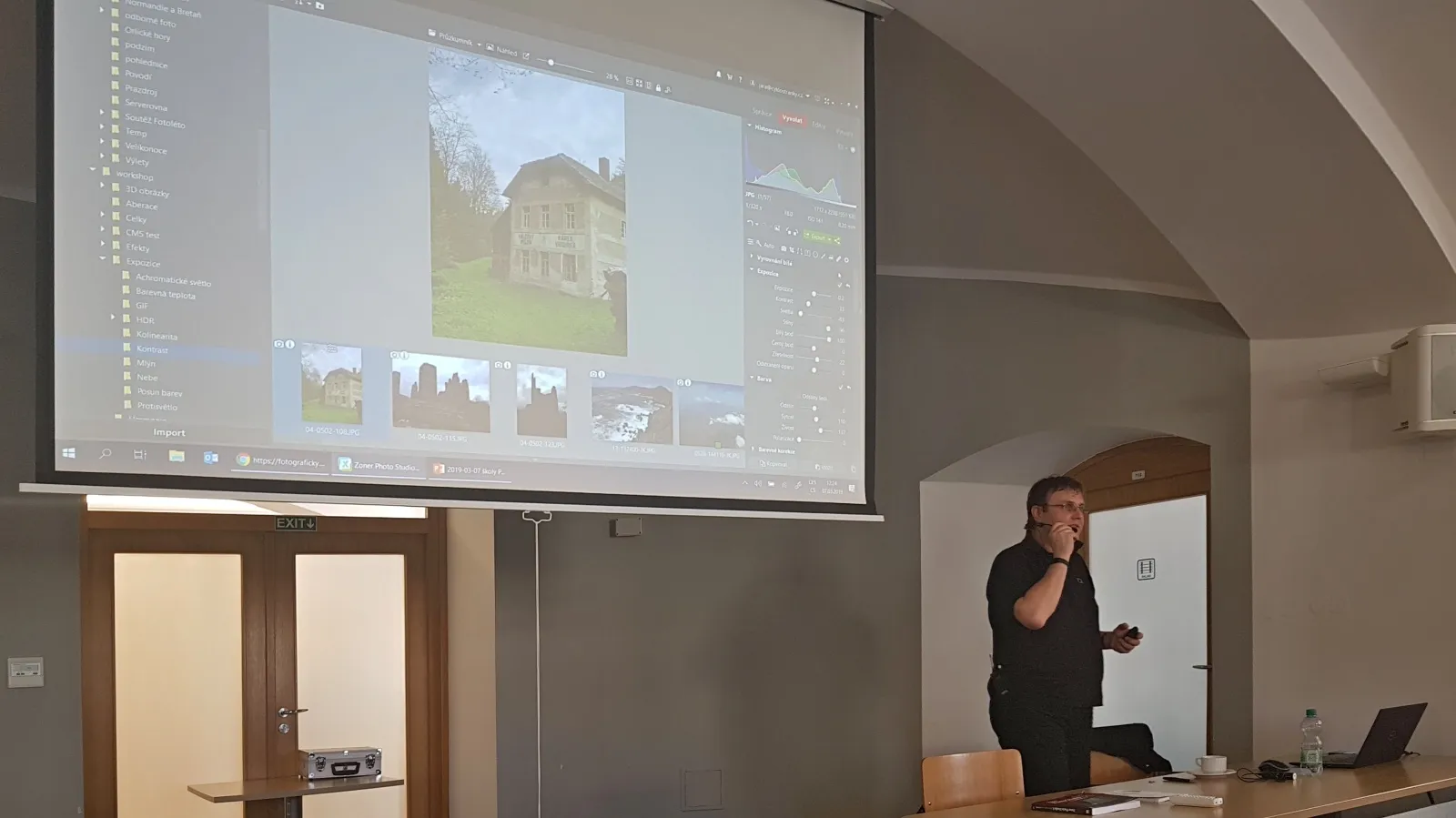Image resolution: width=1456 pixels, height=818 pixels.
Task: Open the Nebe folder
Action: pyautogui.click(x=147, y=377)
